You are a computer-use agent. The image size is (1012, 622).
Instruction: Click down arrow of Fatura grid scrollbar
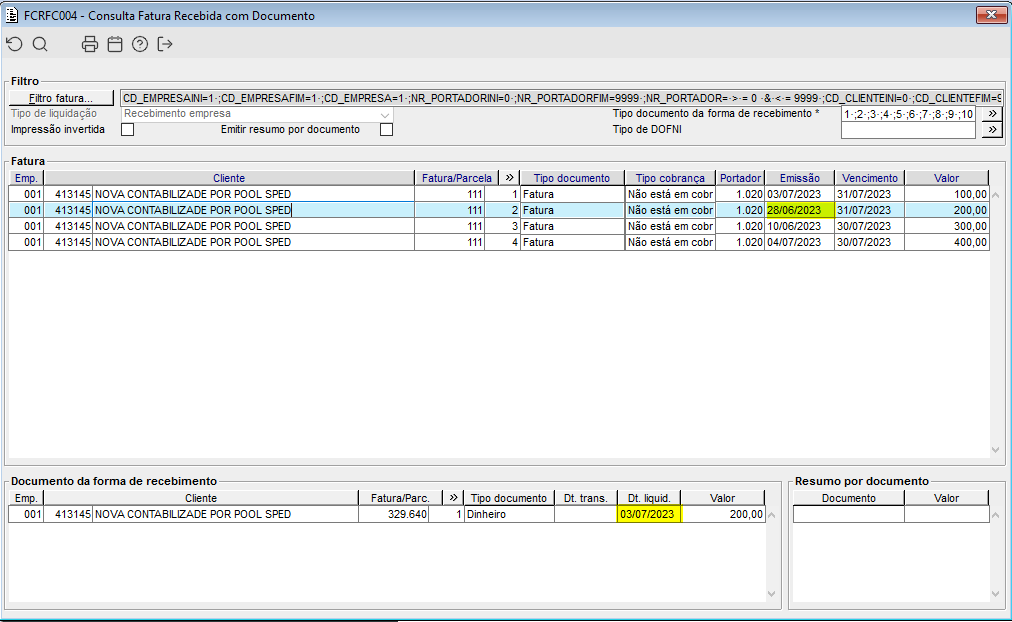[995, 450]
